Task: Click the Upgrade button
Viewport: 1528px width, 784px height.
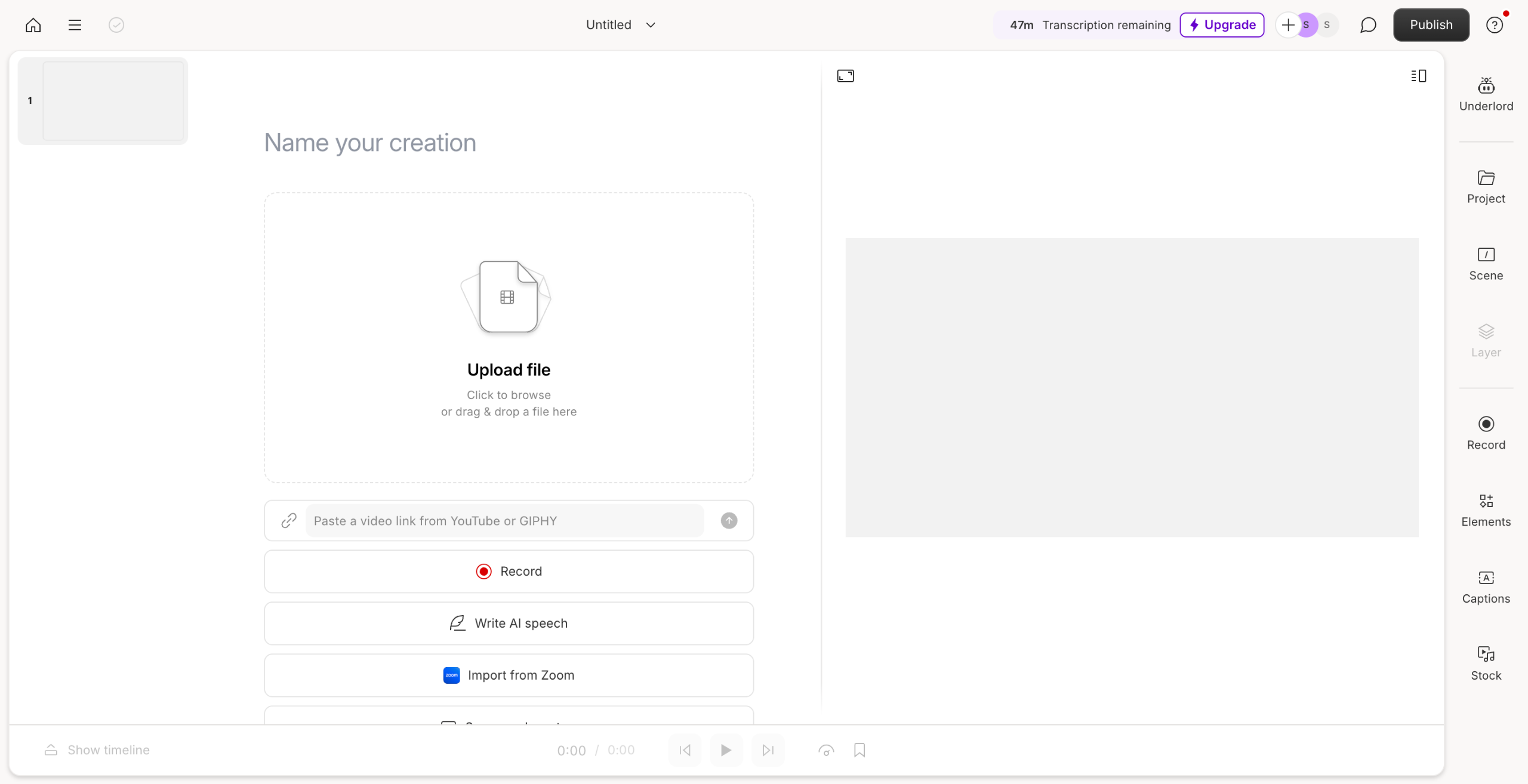Action: [1222, 25]
